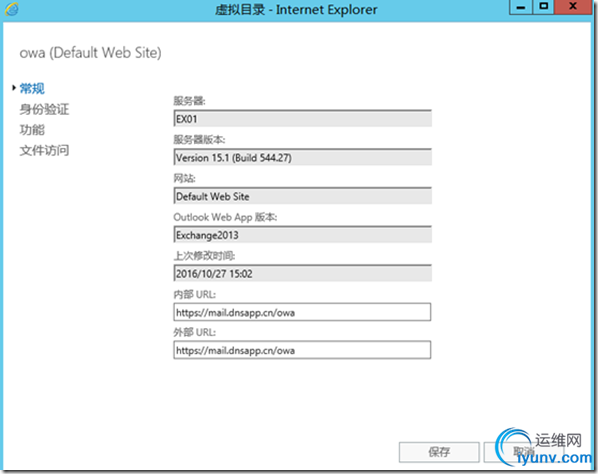Click the 服务器 label
The image size is (598, 474).
click(189, 101)
